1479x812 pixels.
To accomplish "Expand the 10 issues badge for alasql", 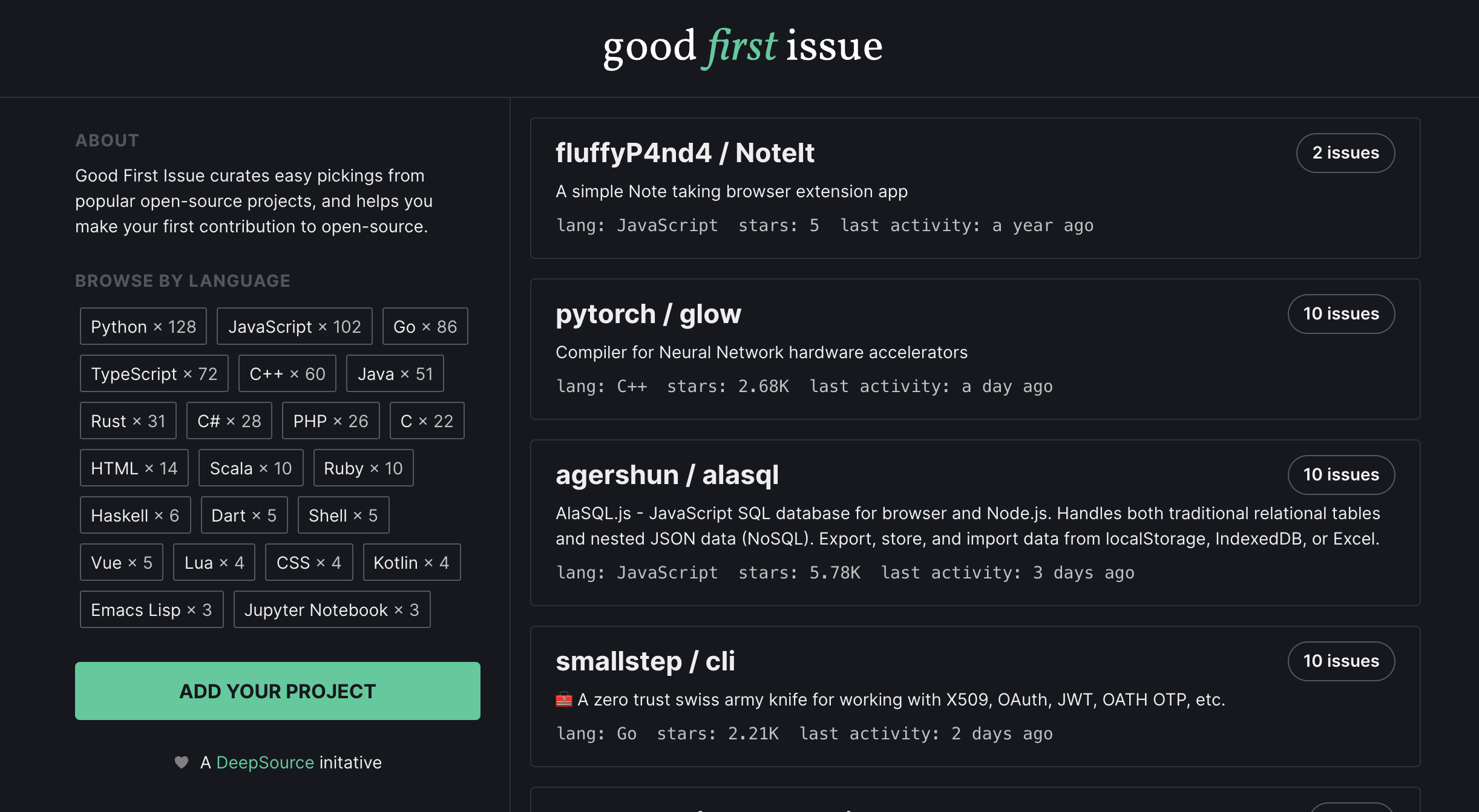I will click(1341, 475).
